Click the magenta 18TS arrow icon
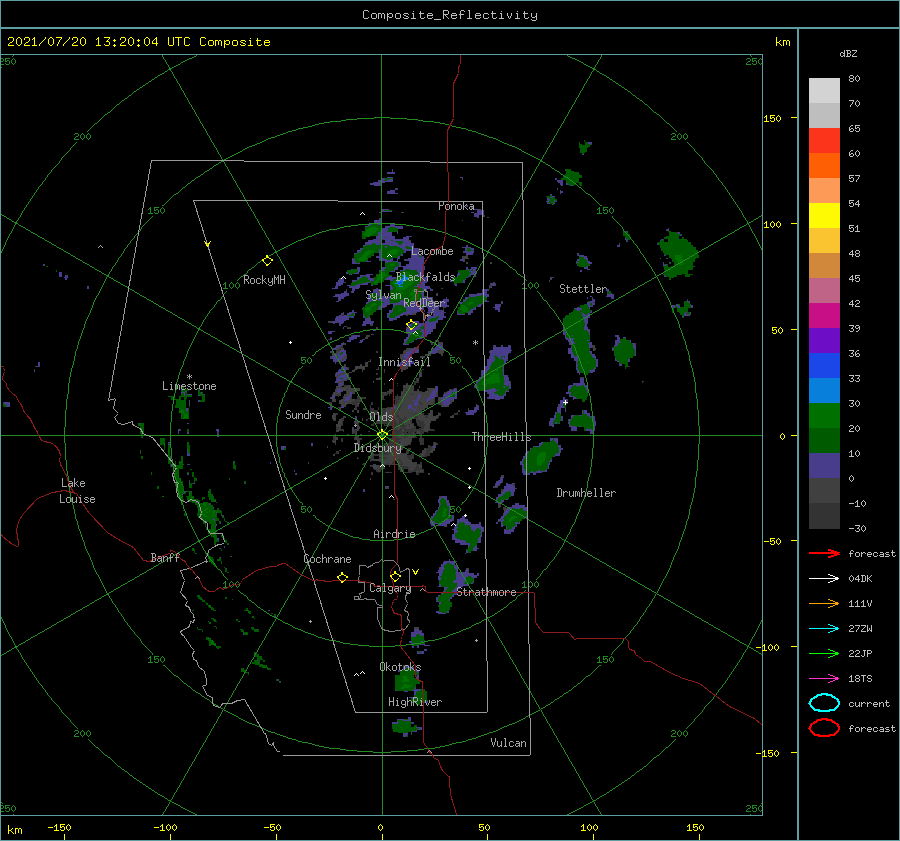This screenshot has height=841, width=900. 824,679
